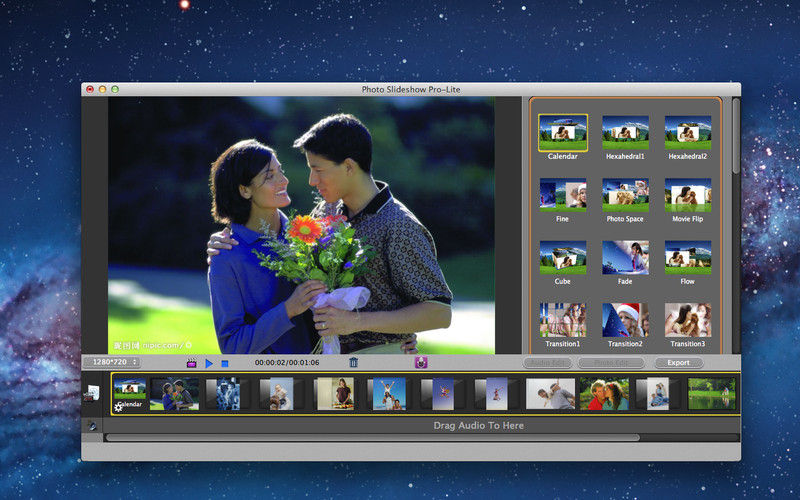
Task: Select the Hexahedral2 transition effect
Action: coord(688,133)
